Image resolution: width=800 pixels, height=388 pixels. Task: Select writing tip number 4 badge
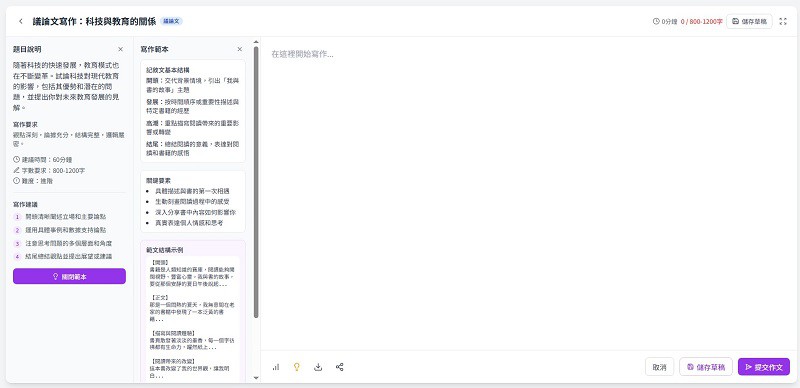[17, 257]
